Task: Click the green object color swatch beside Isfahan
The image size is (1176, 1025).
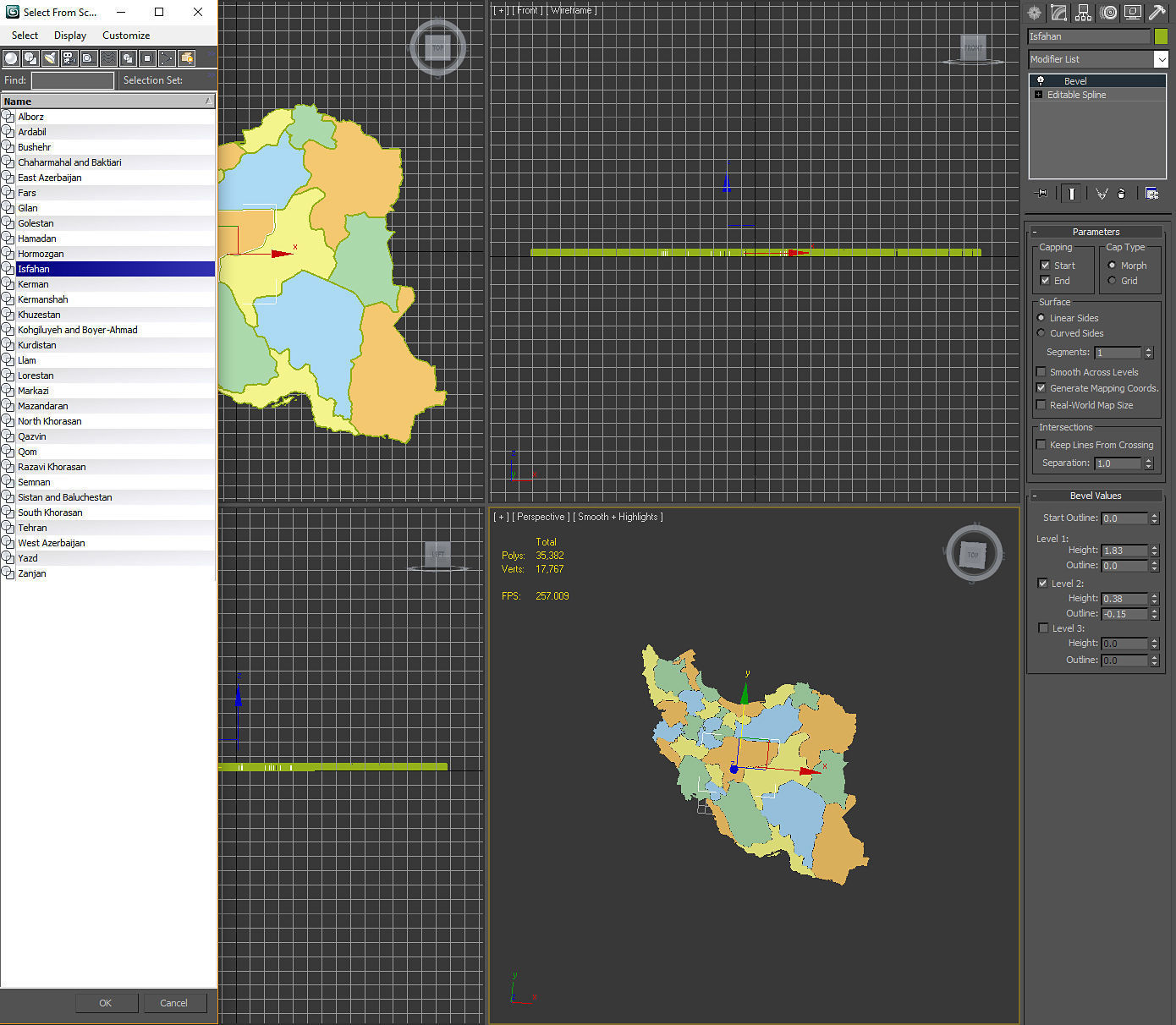Action: [x=1160, y=36]
